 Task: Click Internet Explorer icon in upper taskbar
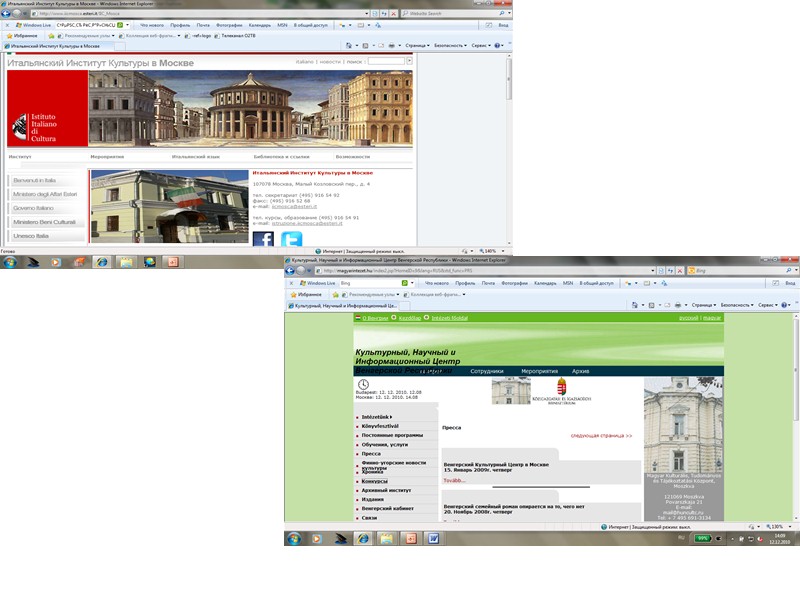click(x=102, y=262)
